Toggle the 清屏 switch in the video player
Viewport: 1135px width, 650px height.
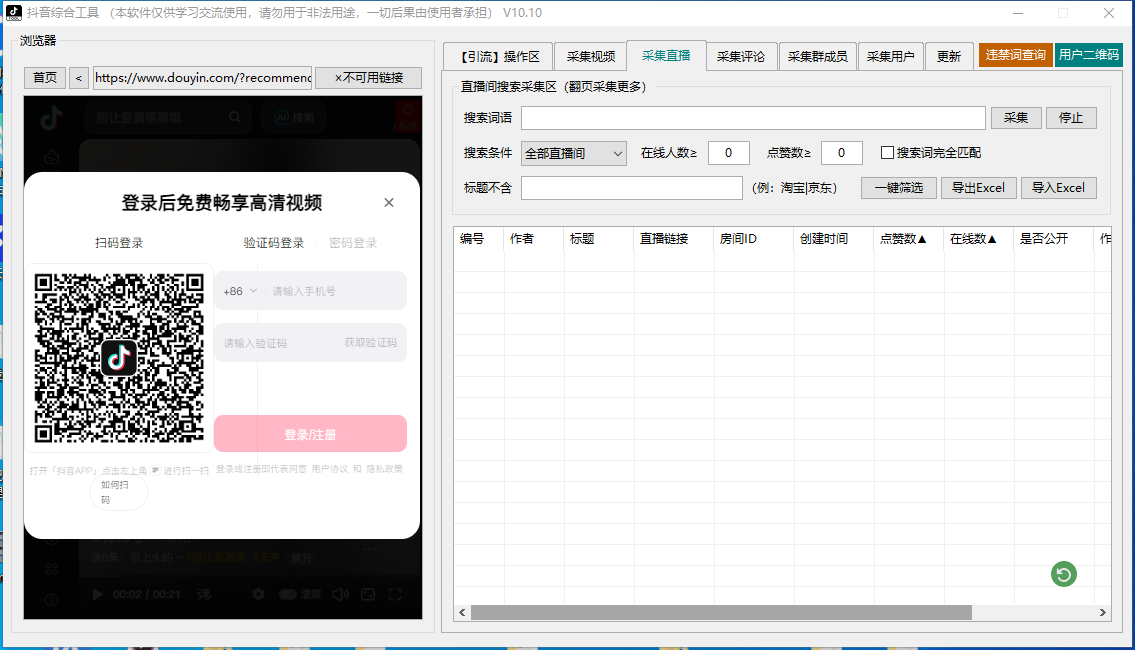(x=288, y=594)
